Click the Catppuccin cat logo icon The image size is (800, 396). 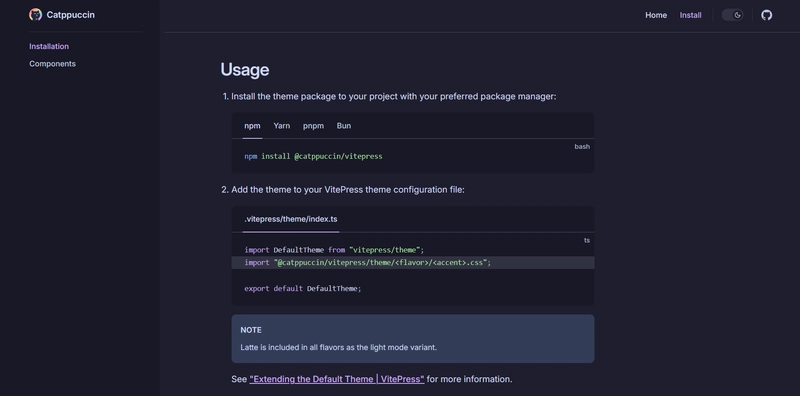(x=35, y=15)
